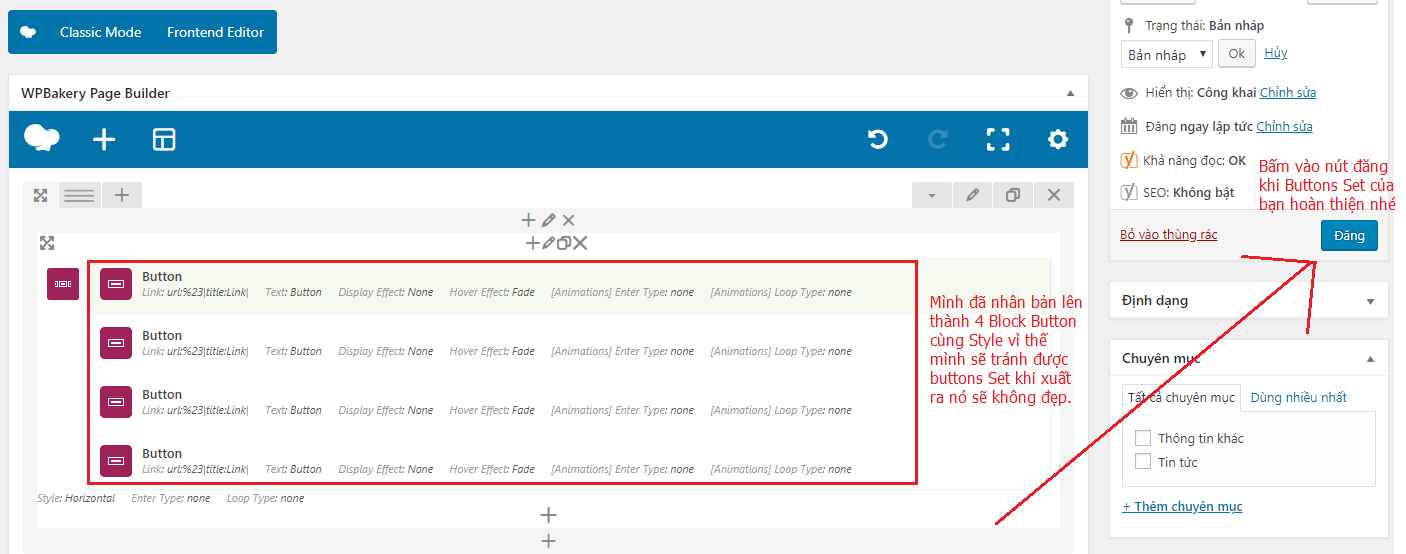Click the Buttons Set move handle icon
Screen dimensions: 1406x554
coord(47,243)
